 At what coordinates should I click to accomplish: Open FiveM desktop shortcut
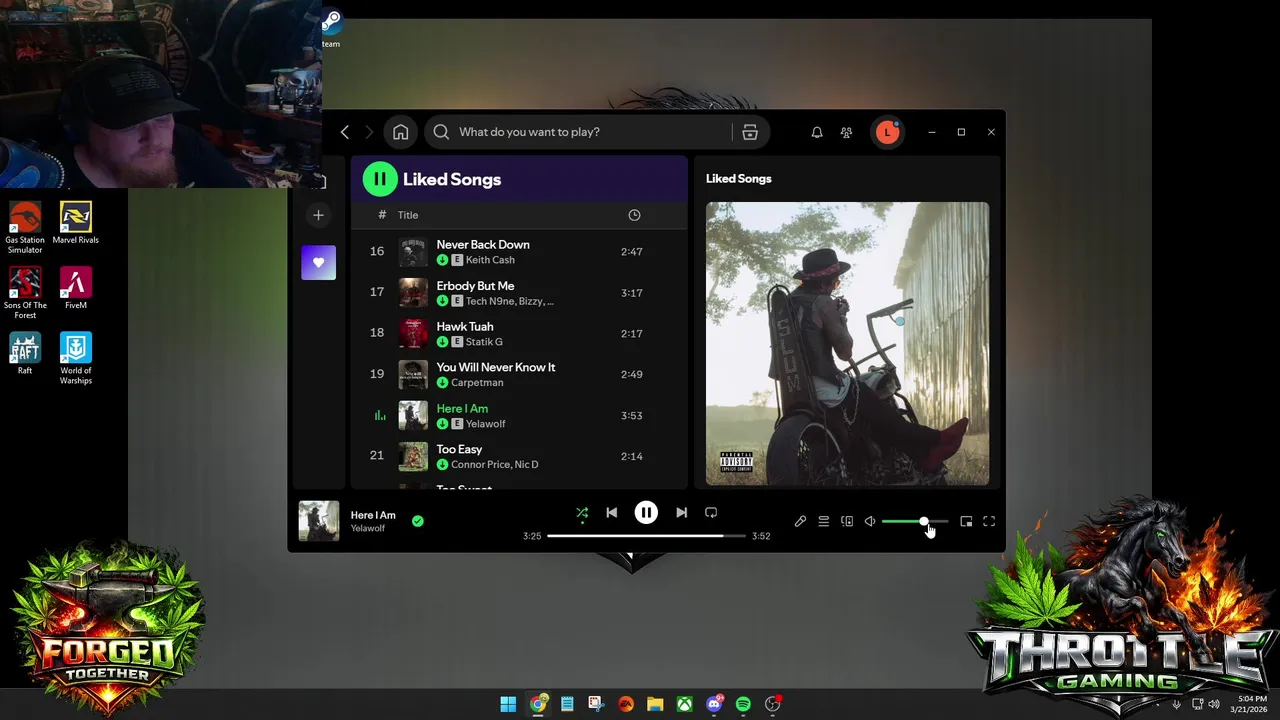pyautogui.click(x=76, y=288)
